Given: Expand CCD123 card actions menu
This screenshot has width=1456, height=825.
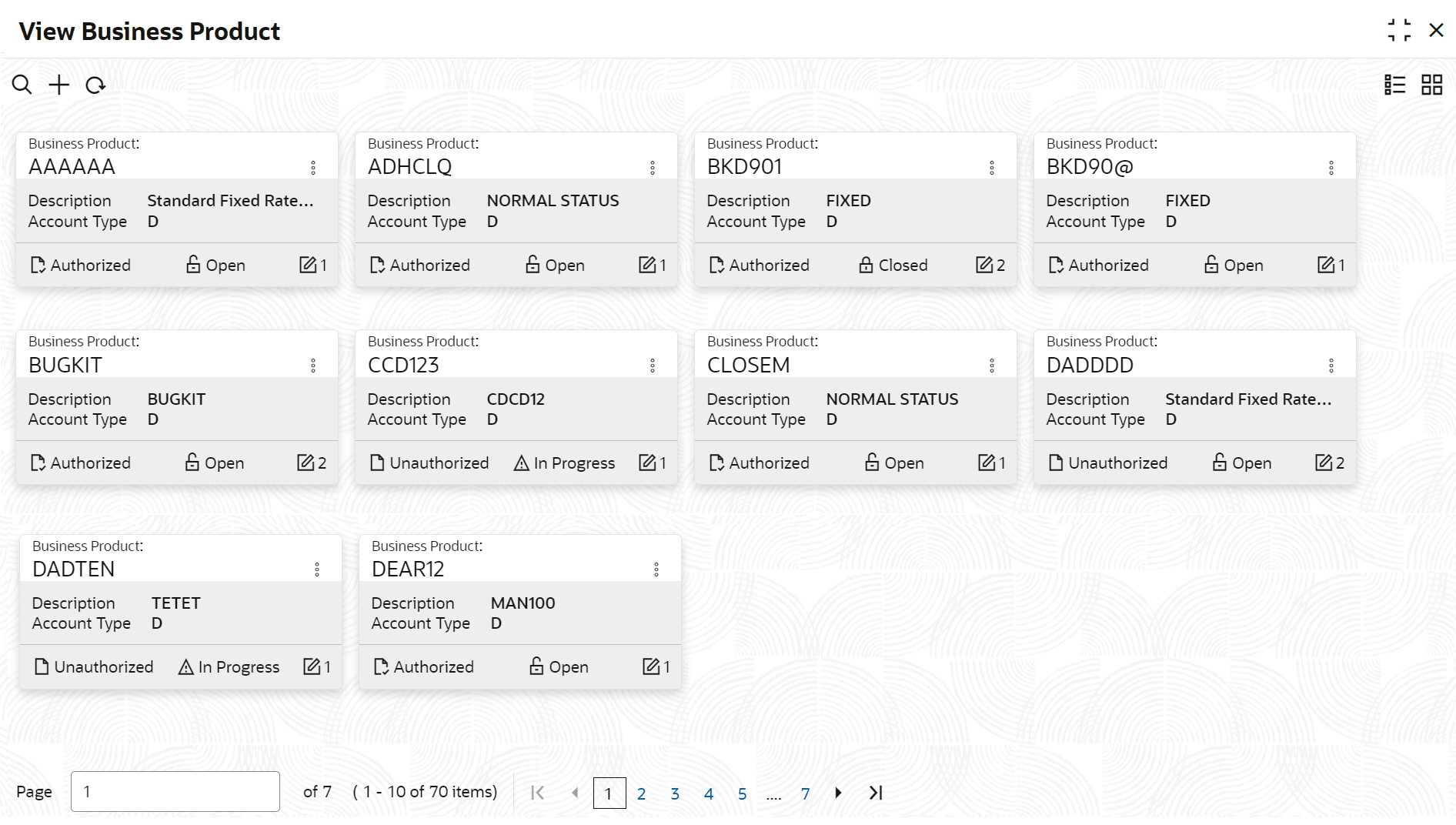Looking at the screenshot, I should (x=653, y=366).
